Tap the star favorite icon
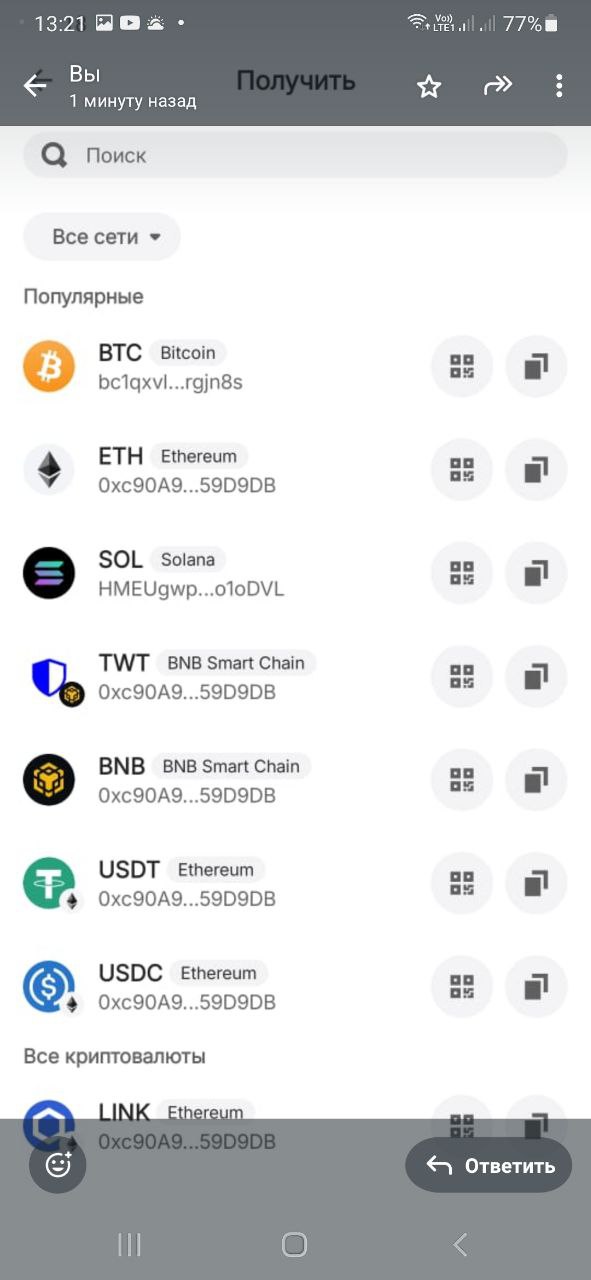Screen dimensions: 591x1280 (x=429, y=87)
